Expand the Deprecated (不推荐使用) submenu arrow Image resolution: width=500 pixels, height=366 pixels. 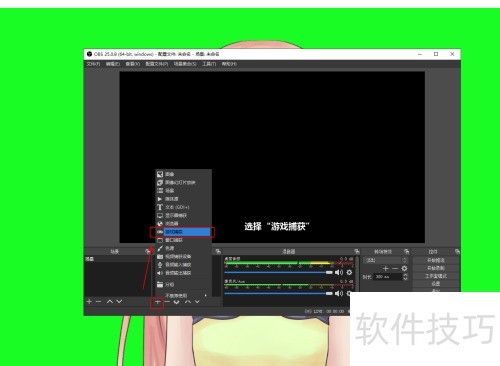[x=206, y=295]
